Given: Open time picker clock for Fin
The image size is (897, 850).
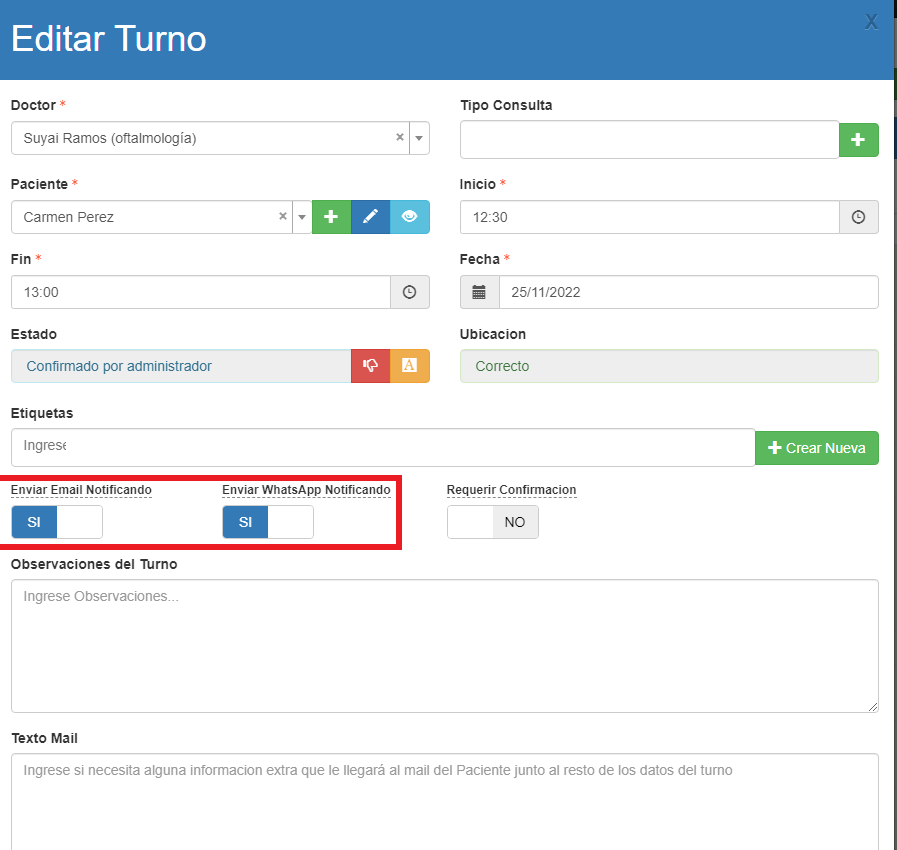Looking at the screenshot, I should click(x=409, y=292).
